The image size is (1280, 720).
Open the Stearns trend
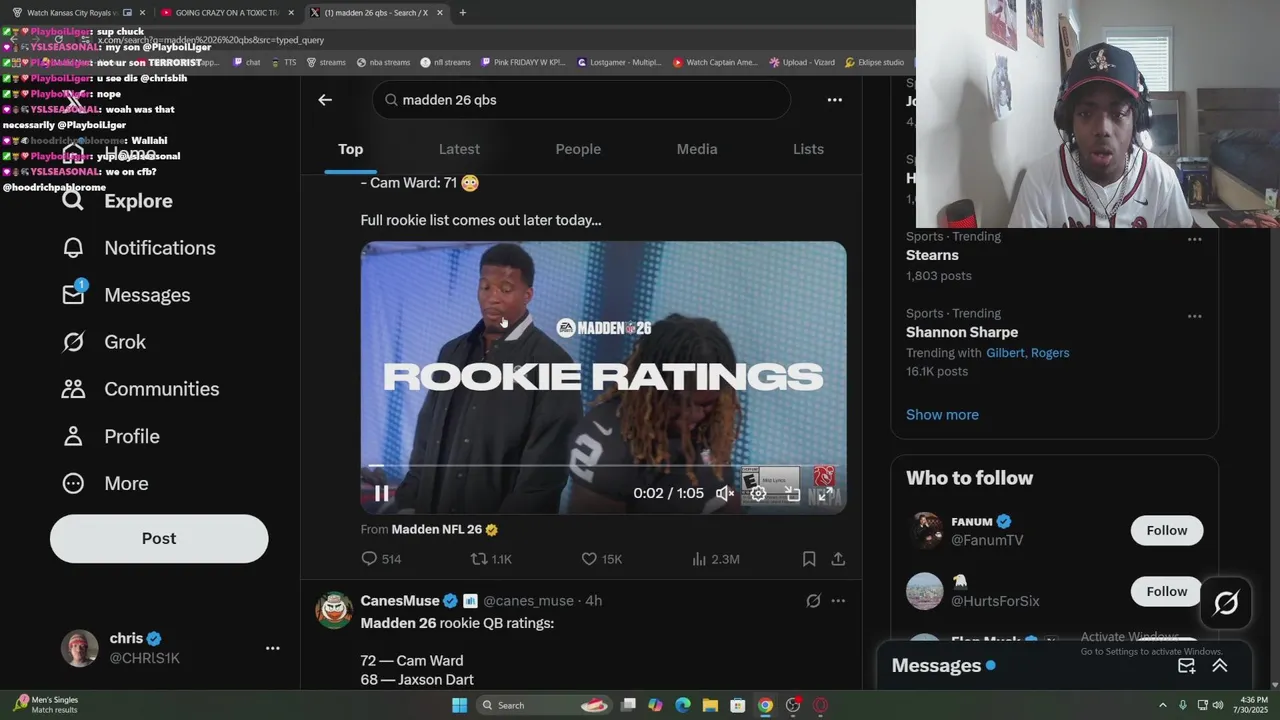pos(932,256)
